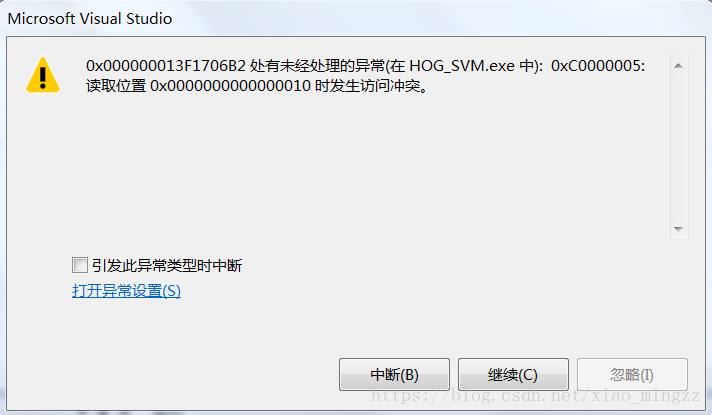The height and width of the screenshot is (415, 712).
Task: Click the blog.csdn.net watermark URL text
Action: coord(536,395)
